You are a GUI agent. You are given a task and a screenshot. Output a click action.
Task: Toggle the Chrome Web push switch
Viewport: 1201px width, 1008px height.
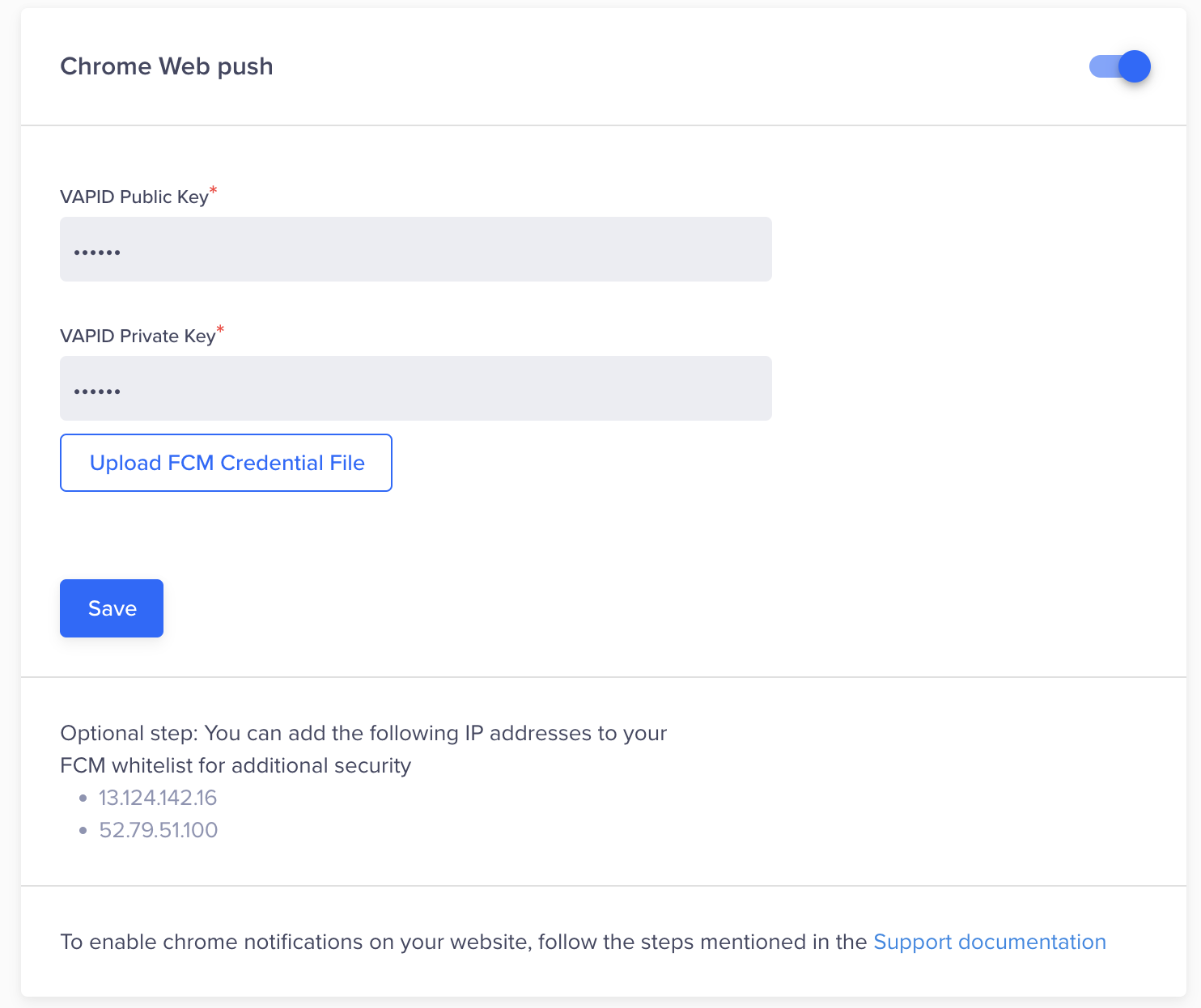coord(1120,66)
